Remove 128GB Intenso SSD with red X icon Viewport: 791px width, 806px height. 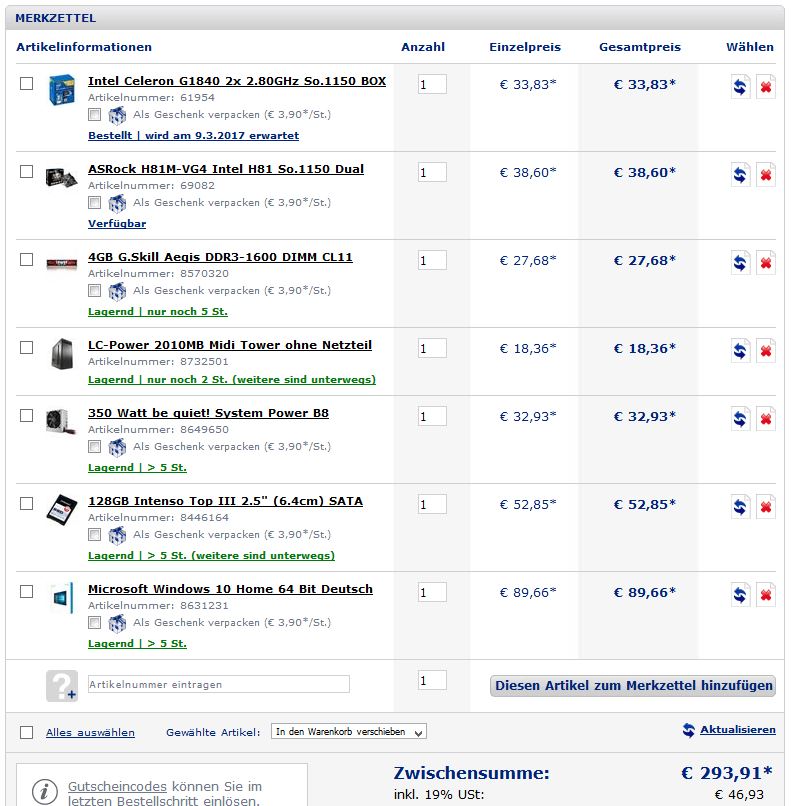tap(766, 507)
